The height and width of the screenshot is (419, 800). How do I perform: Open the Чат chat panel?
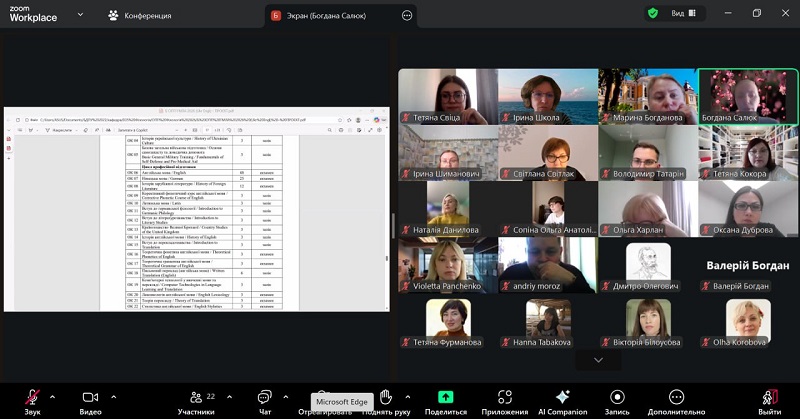pyautogui.click(x=264, y=401)
